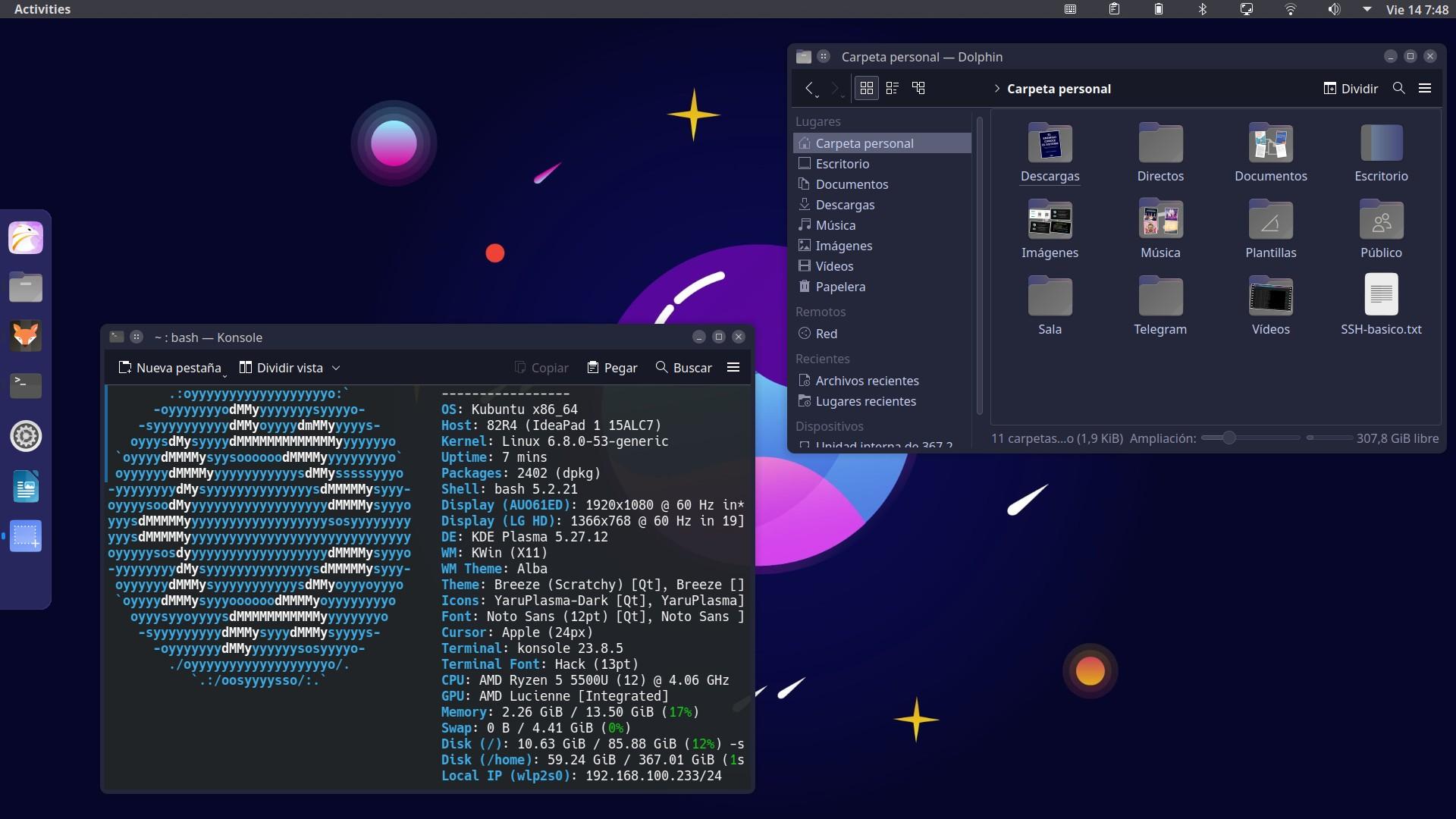The image size is (1456, 819).
Task: Select the Sala folder icon
Action: pyautogui.click(x=1050, y=296)
